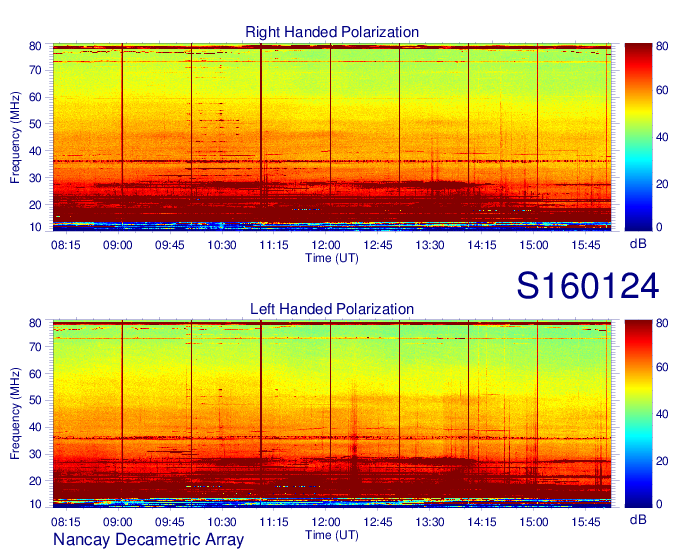Click the Time (UT) label under Left Handed plot
This screenshot has height=552, width=680.
(x=332, y=535)
